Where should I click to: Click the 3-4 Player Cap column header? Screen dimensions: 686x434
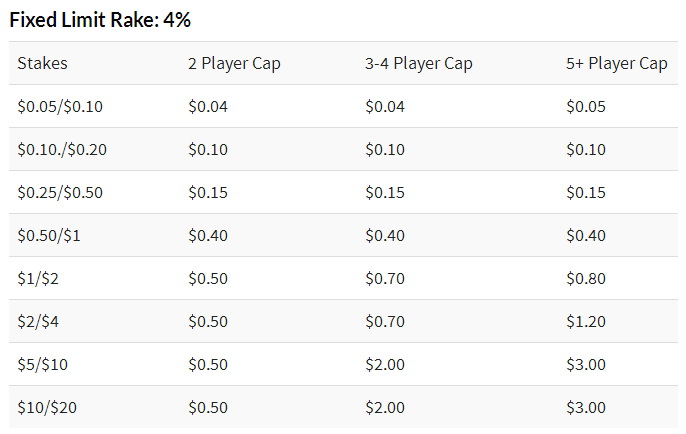(419, 63)
